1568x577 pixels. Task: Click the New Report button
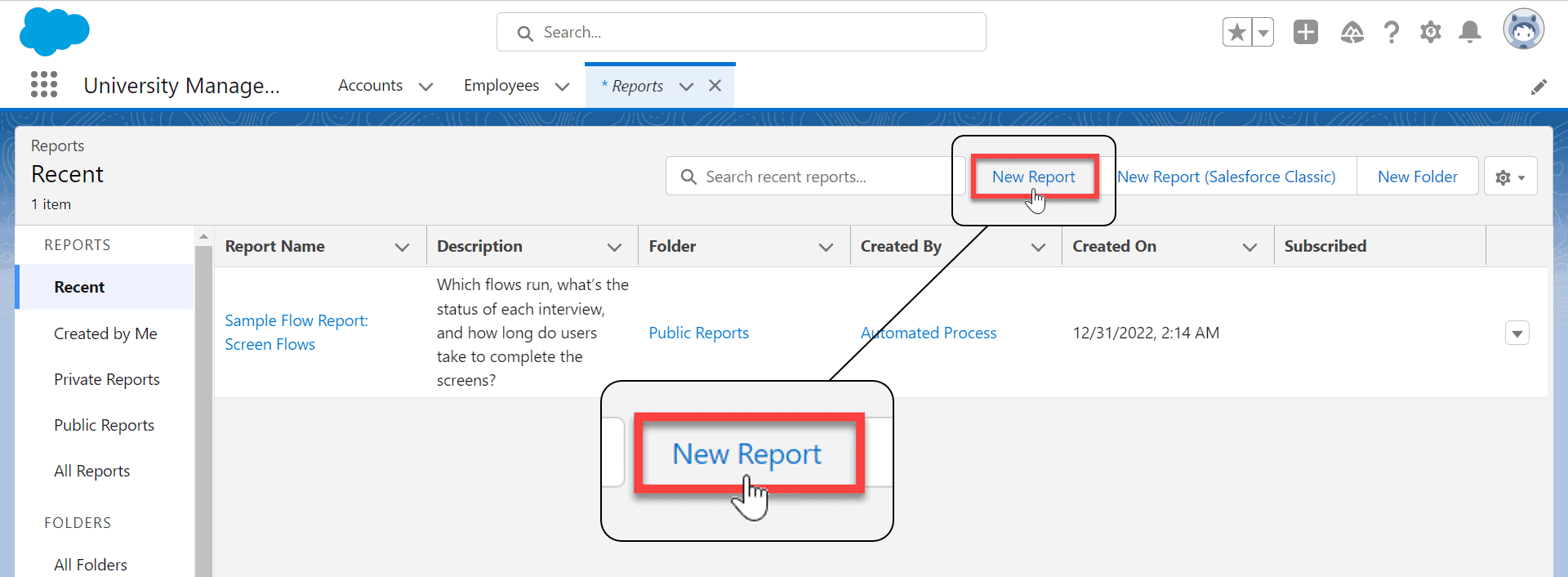tap(1033, 177)
